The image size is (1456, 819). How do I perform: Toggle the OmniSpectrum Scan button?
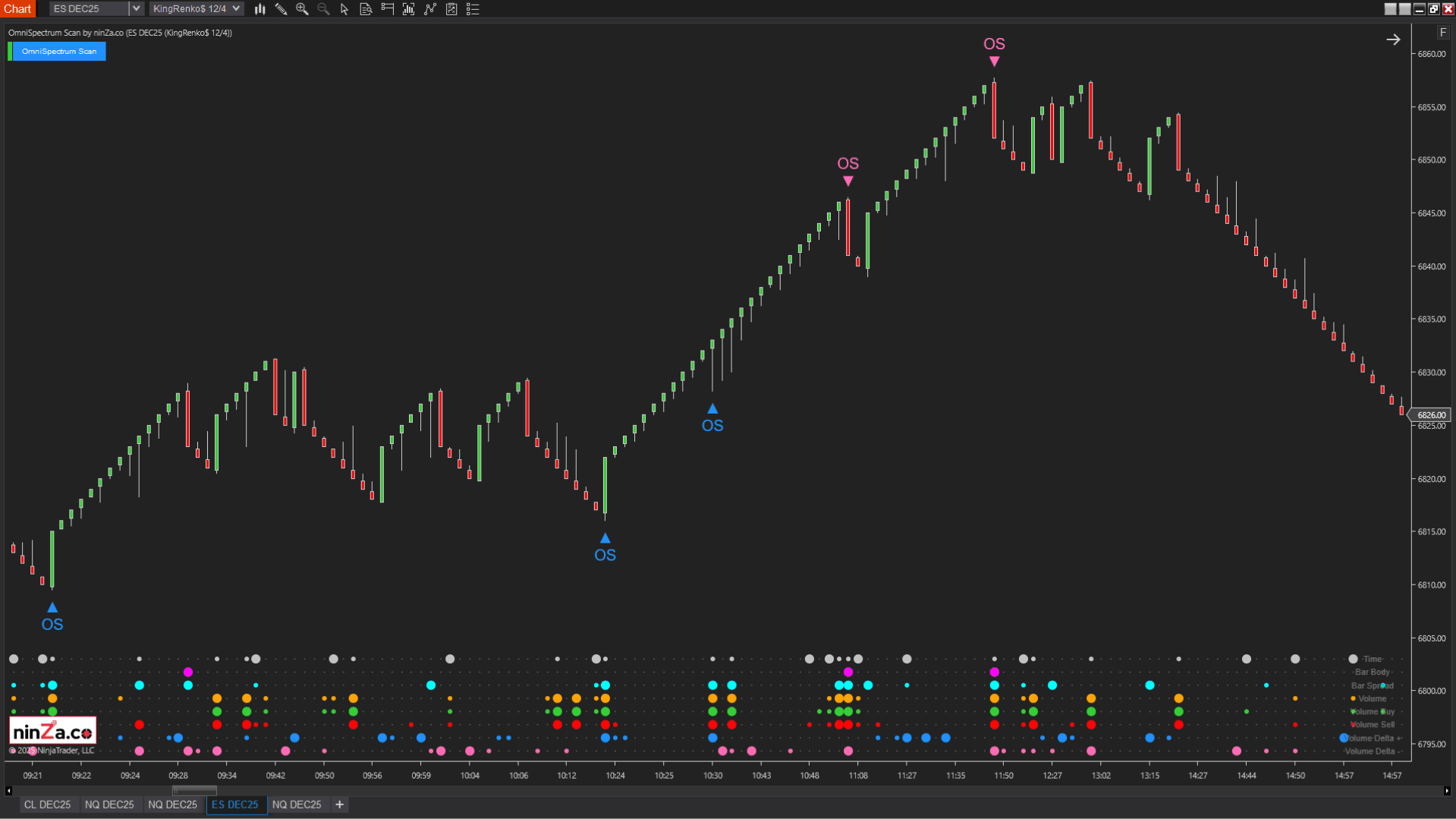59,52
